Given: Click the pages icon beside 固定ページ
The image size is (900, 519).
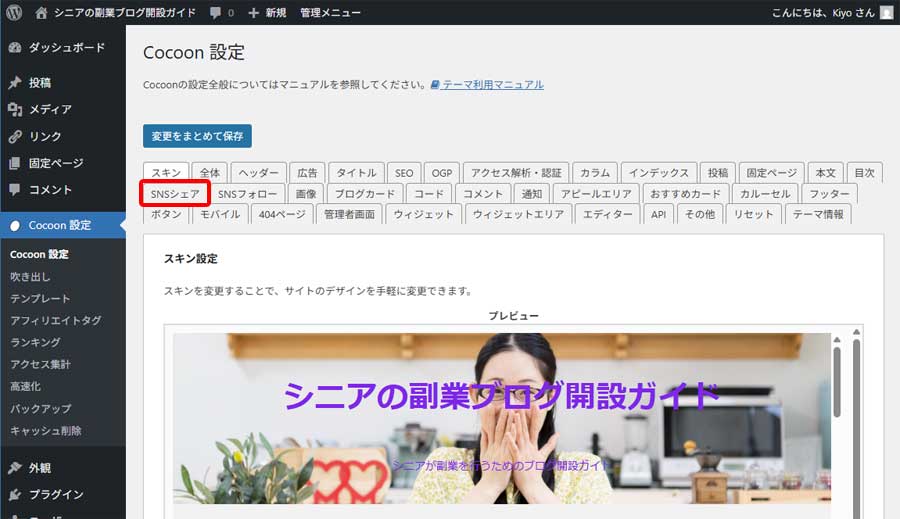Looking at the screenshot, I should click(15, 163).
